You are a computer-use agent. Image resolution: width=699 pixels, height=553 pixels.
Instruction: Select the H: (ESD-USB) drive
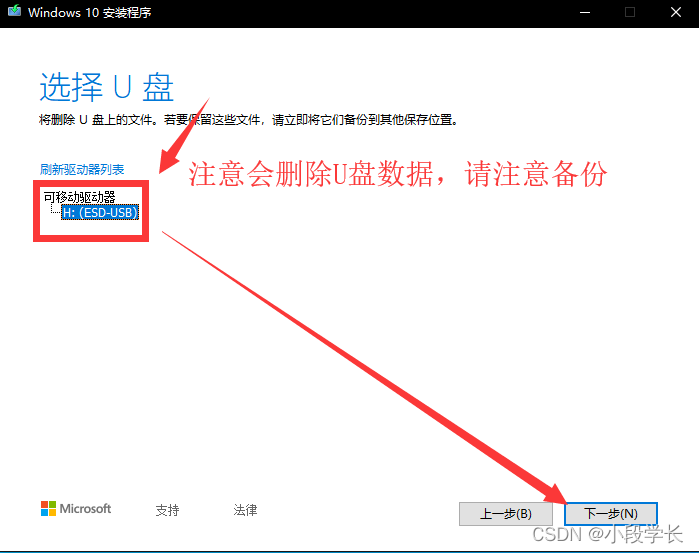(x=100, y=213)
